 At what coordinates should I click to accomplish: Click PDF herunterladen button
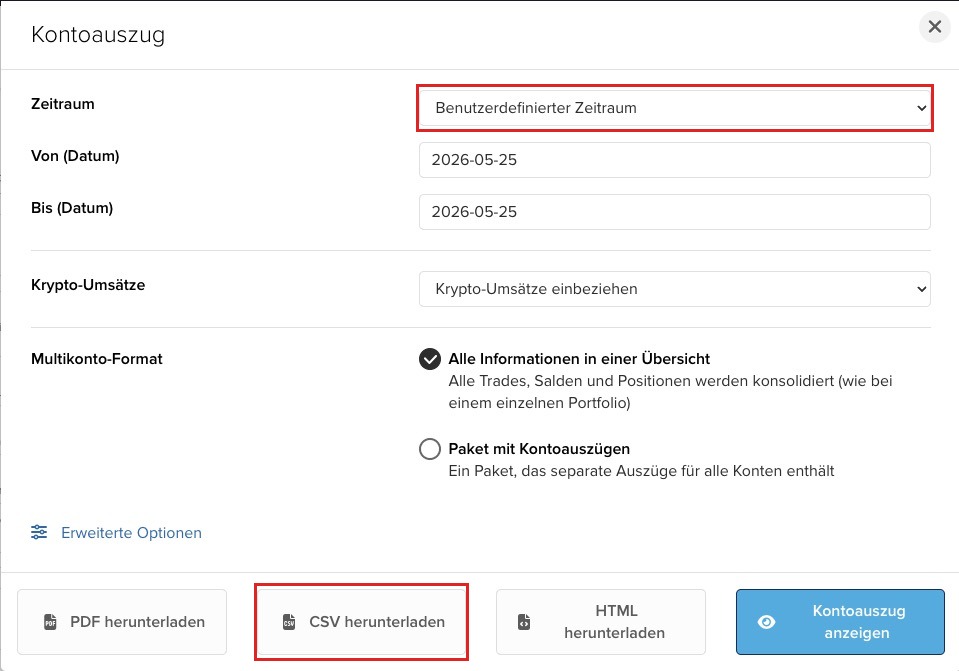(122, 622)
